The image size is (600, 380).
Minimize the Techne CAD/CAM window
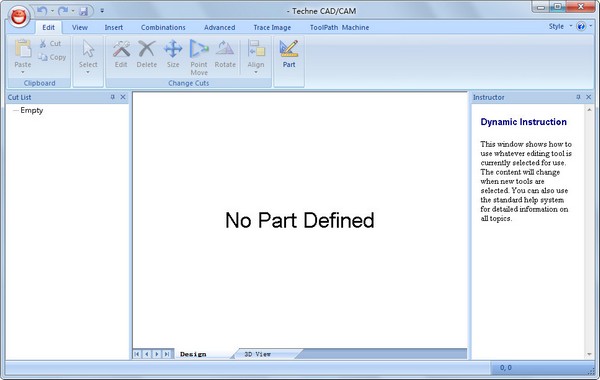point(541,7)
